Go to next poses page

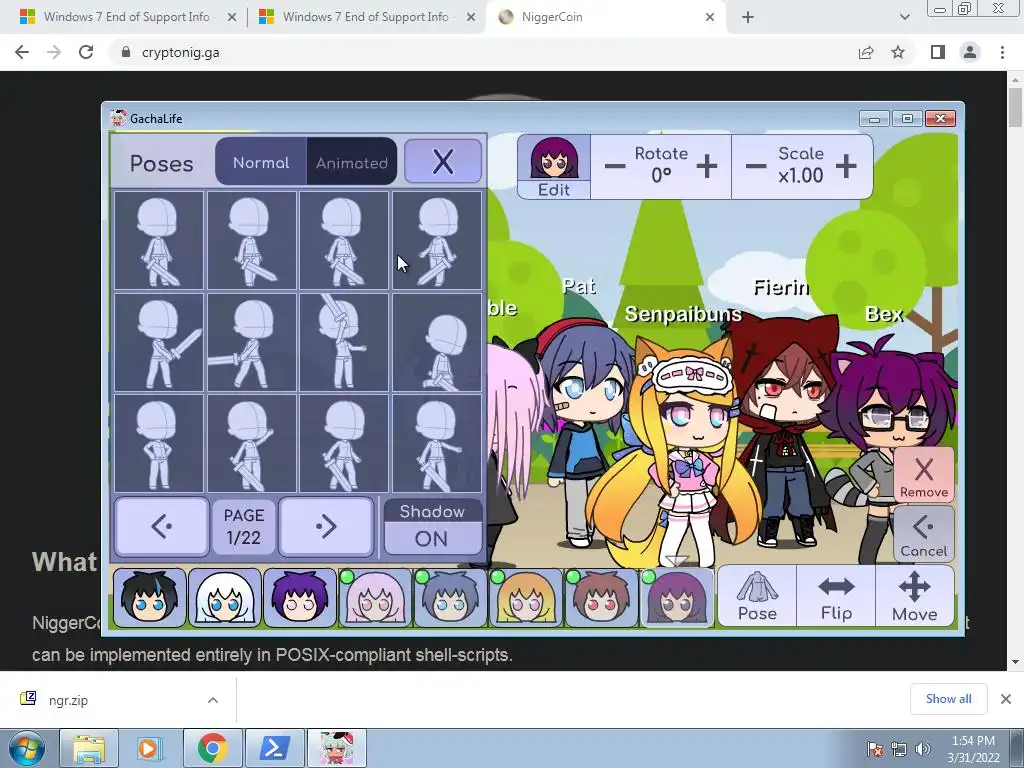click(x=326, y=526)
